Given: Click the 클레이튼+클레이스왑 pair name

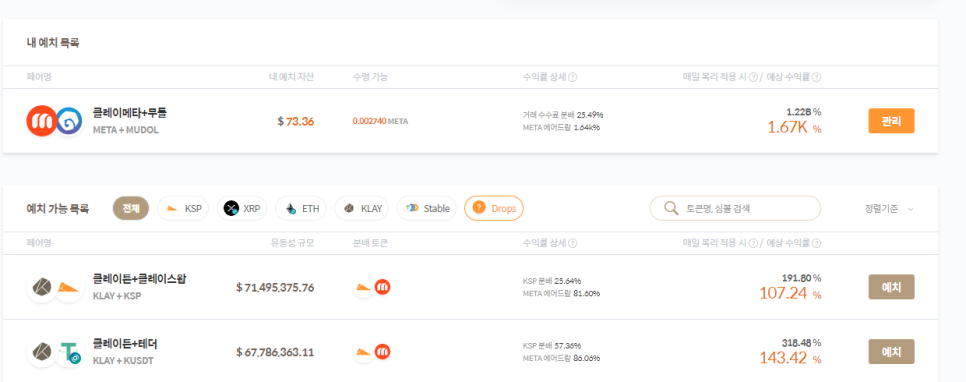Looking at the screenshot, I should coord(139,278).
